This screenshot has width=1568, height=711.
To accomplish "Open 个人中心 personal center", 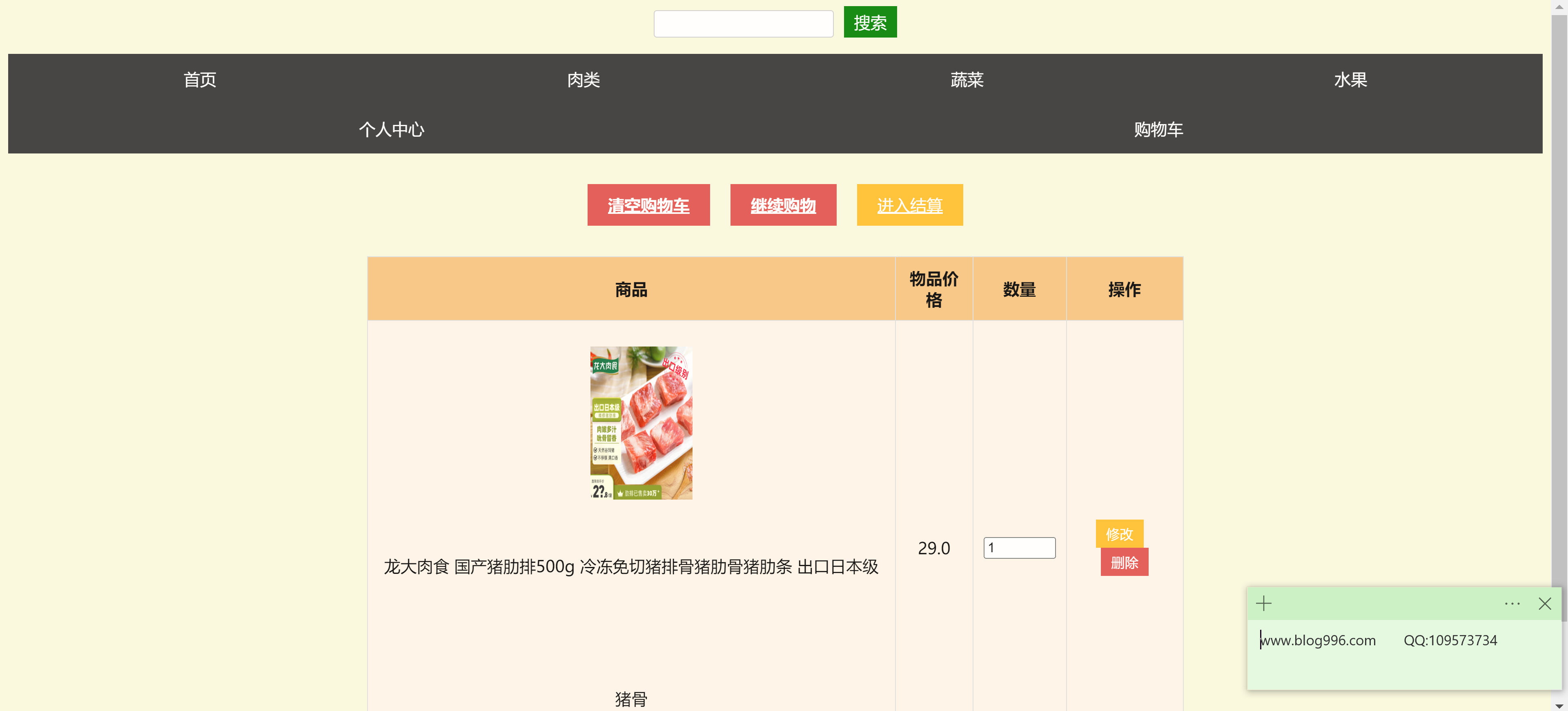I will (392, 129).
